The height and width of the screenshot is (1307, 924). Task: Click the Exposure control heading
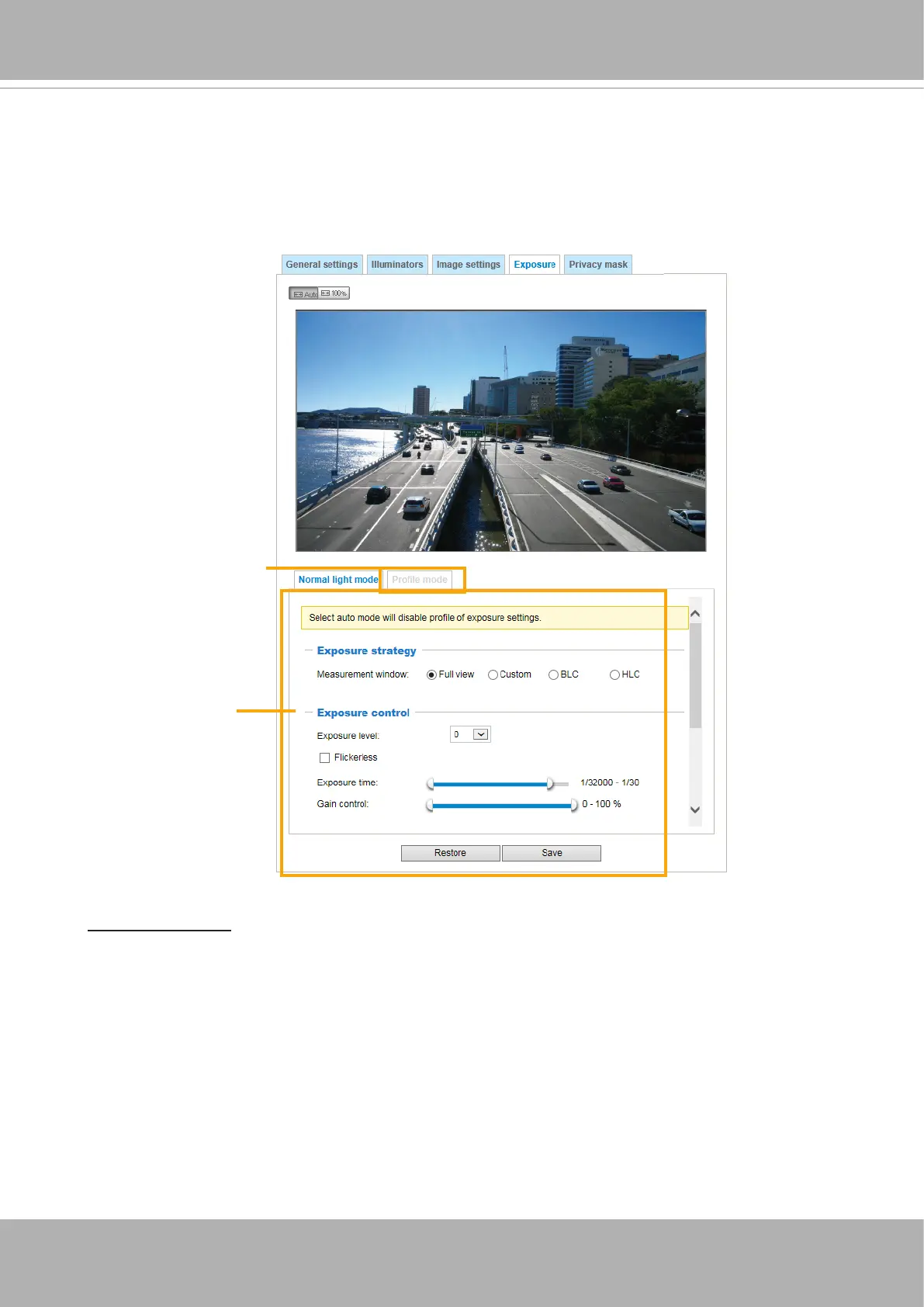[x=363, y=713]
